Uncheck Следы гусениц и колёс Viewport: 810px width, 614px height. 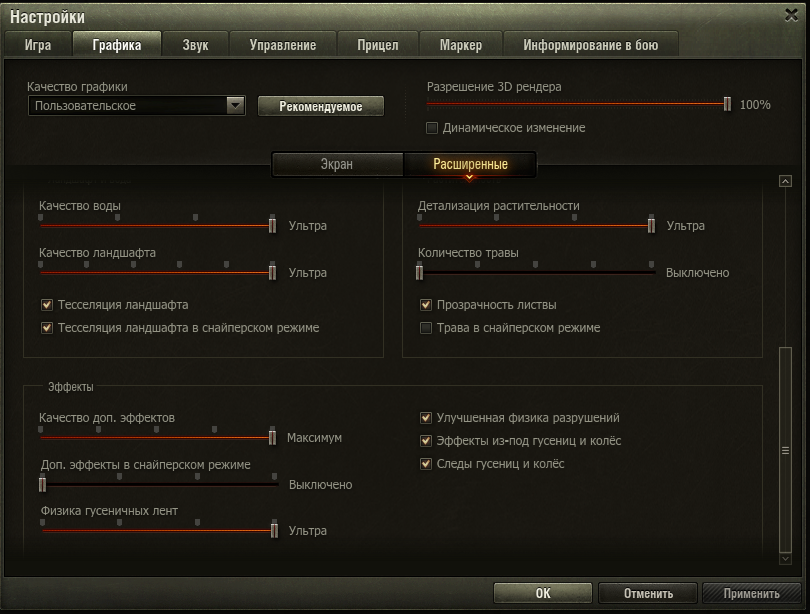[426, 464]
